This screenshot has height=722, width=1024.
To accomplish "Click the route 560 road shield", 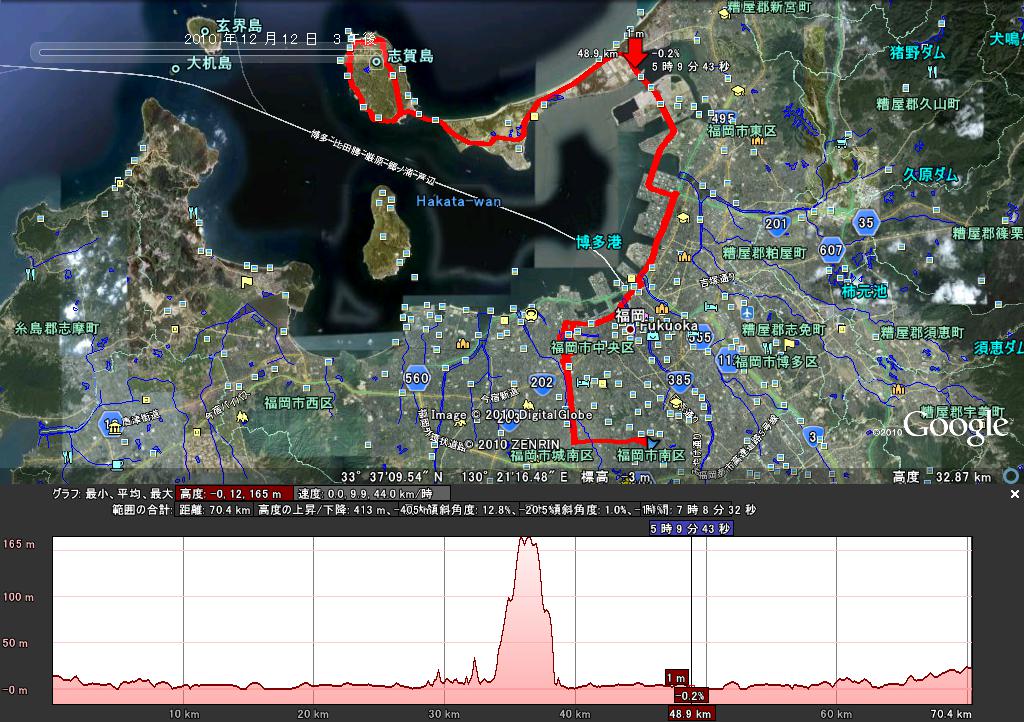I will coord(417,378).
